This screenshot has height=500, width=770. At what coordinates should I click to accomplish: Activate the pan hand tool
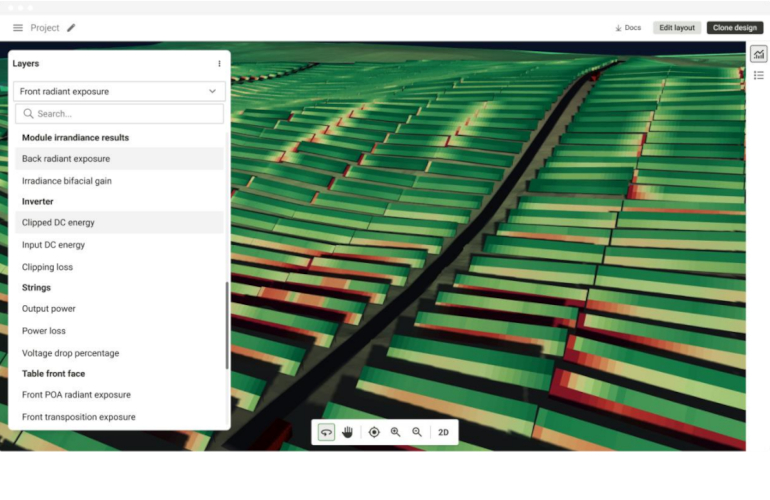pos(348,432)
